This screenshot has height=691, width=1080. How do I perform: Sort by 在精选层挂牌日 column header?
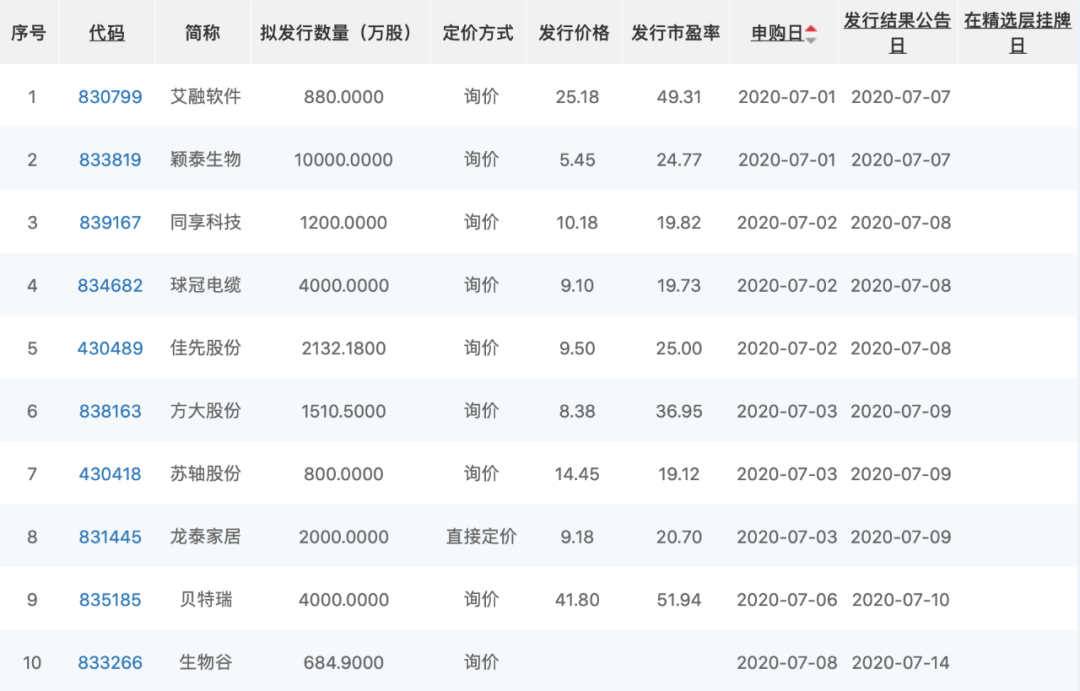[1018, 33]
